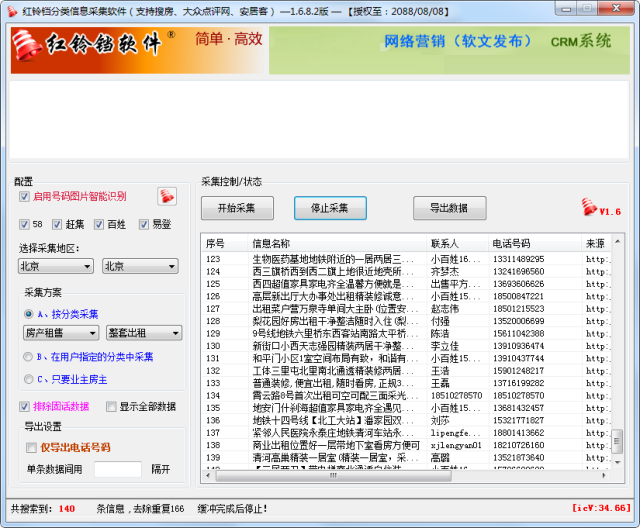Click the 导出数据 button
Screen dimensions: 640x528
tap(449, 208)
